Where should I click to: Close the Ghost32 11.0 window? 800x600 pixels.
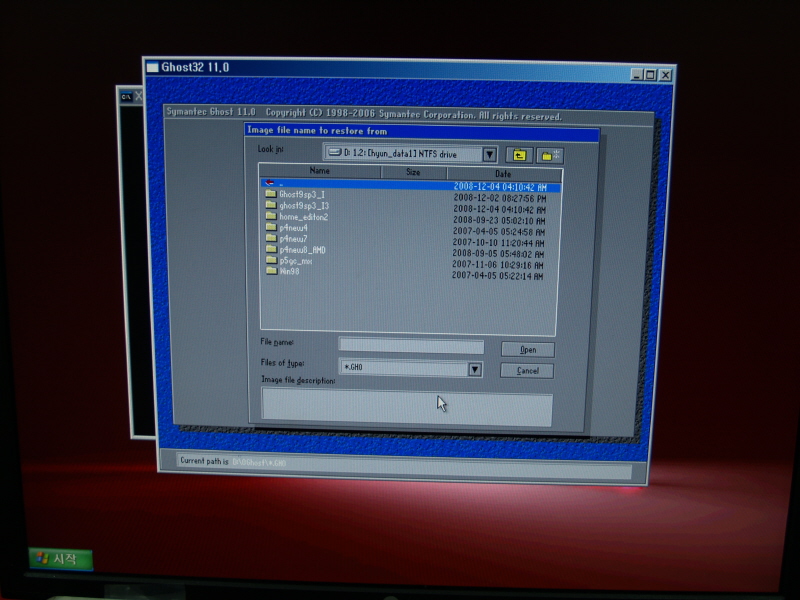tap(665, 76)
